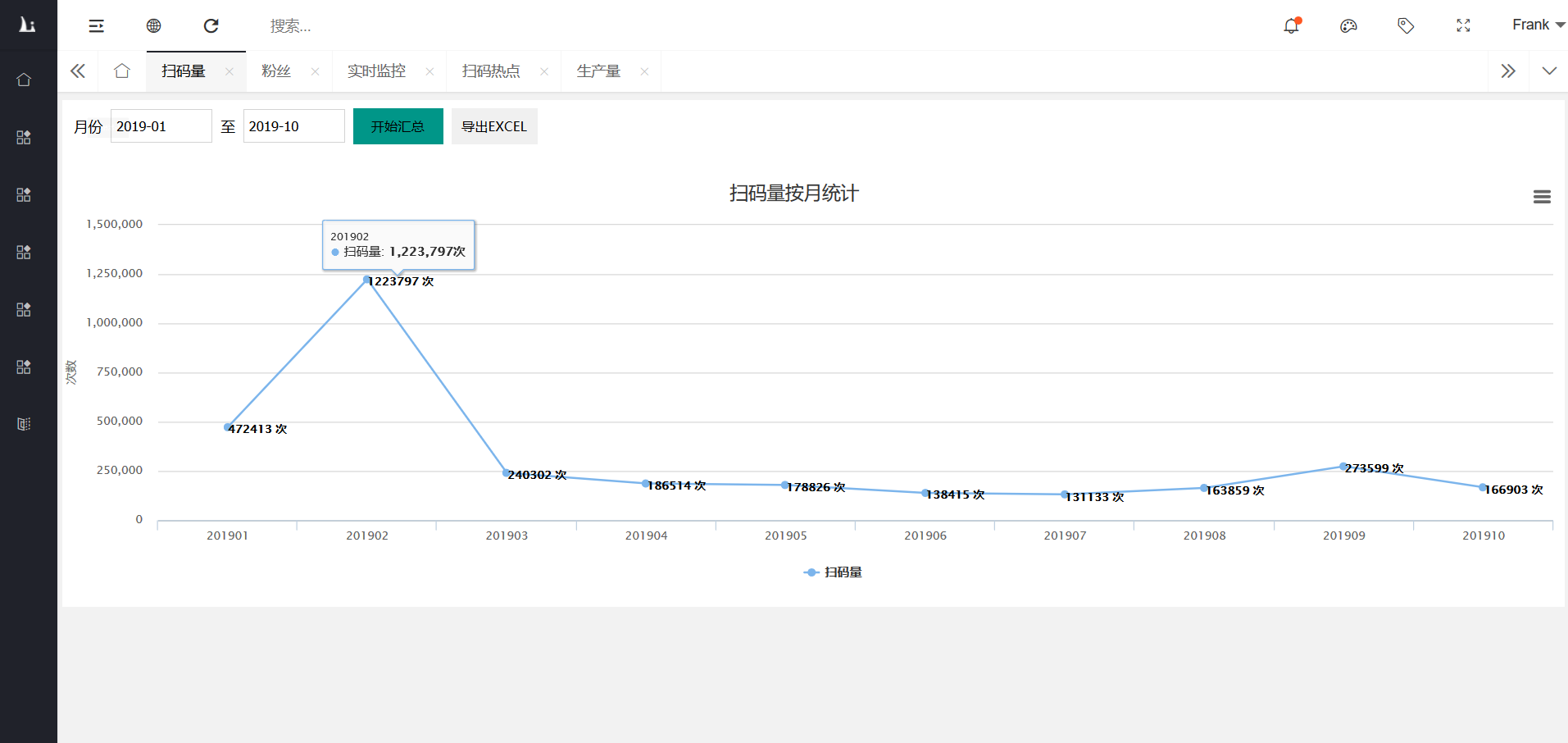Click the 开始汇总 button
Viewport: 1568px width, 743px height.
pyautogui.click(x=398, y=126)
